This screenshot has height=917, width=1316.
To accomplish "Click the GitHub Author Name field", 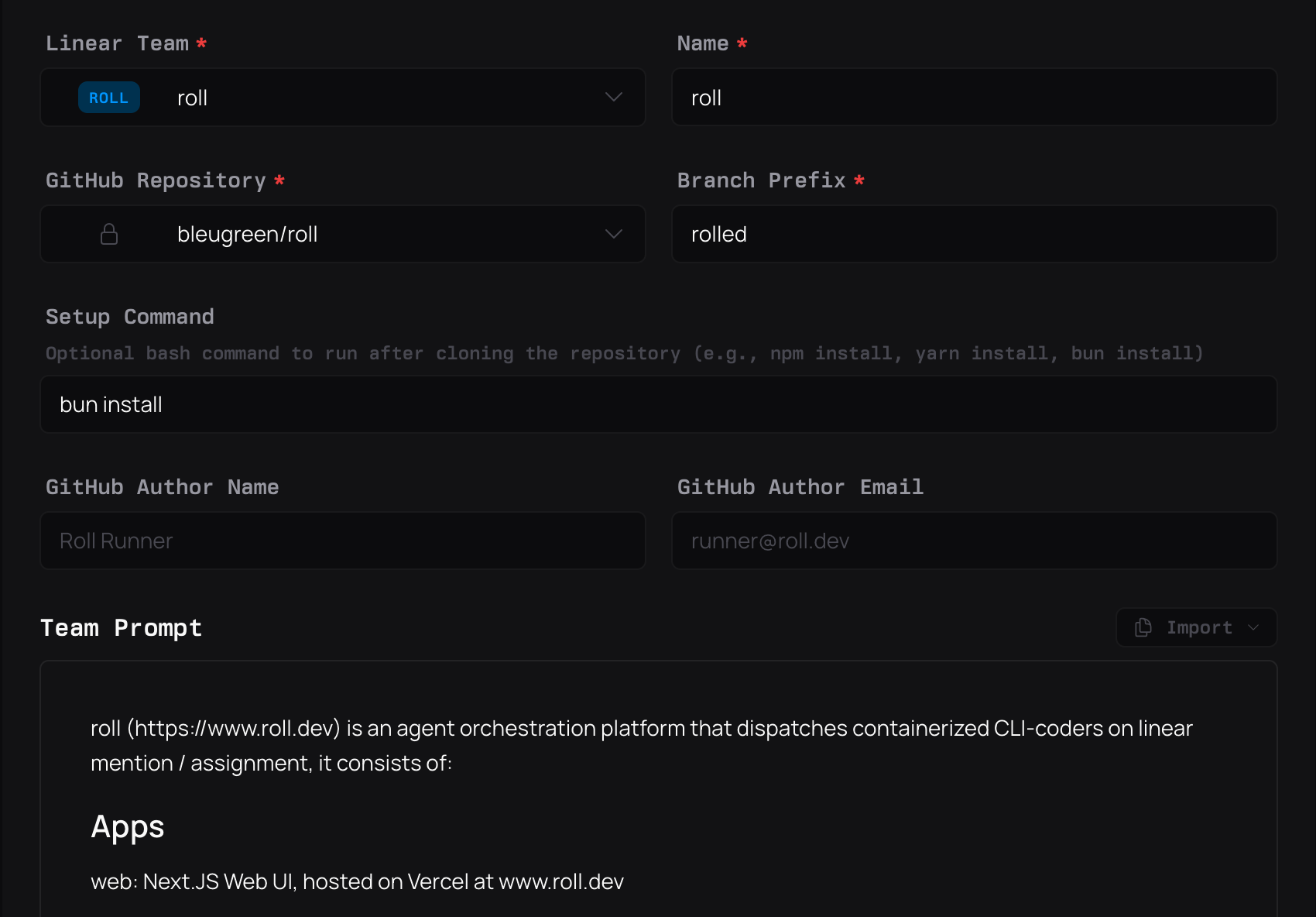I will tap(342, 541).
